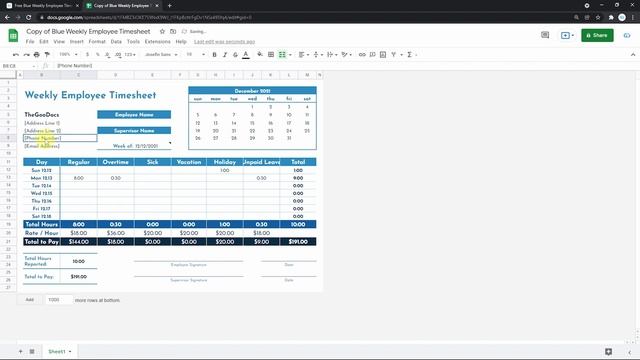640x360 pixels.
Task: Toggle strikethrough formatting
Action: pyautogui.click(x=235, y=55)
